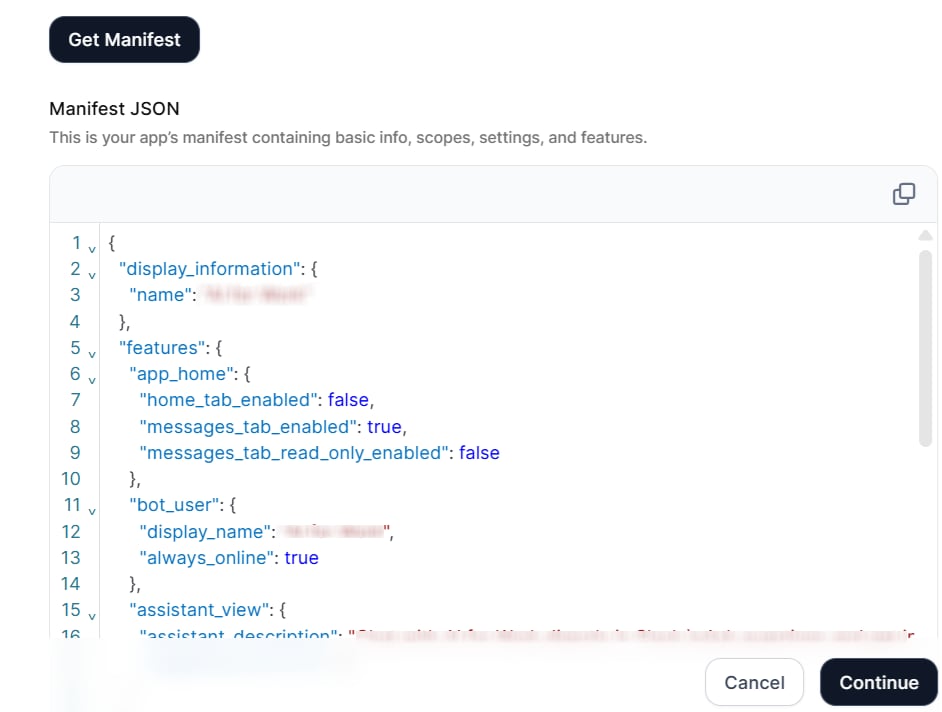Click the true value on line 13
The image size is (942, 712).
tap(302, 558)
